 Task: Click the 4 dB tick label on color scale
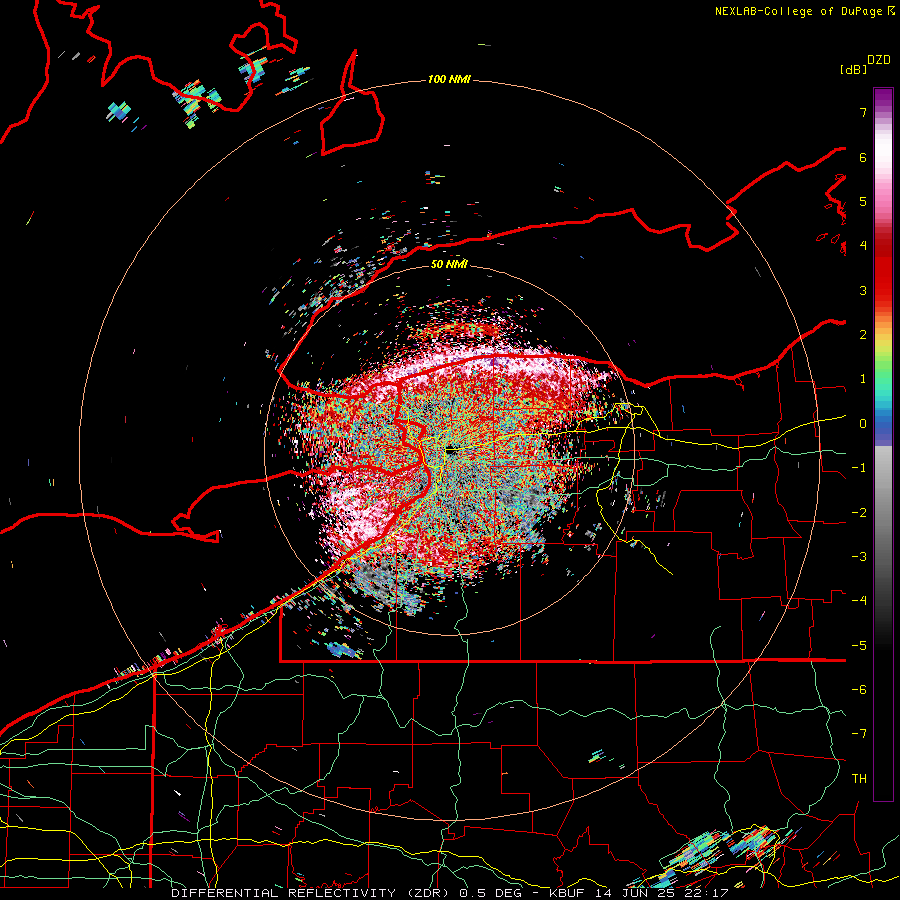pos(863,246)
